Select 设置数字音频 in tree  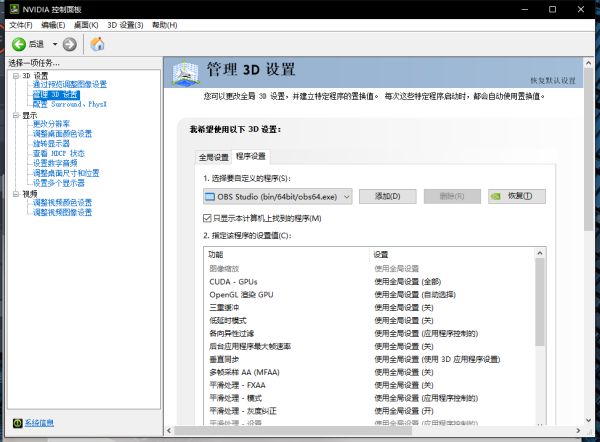coord(55,163)
